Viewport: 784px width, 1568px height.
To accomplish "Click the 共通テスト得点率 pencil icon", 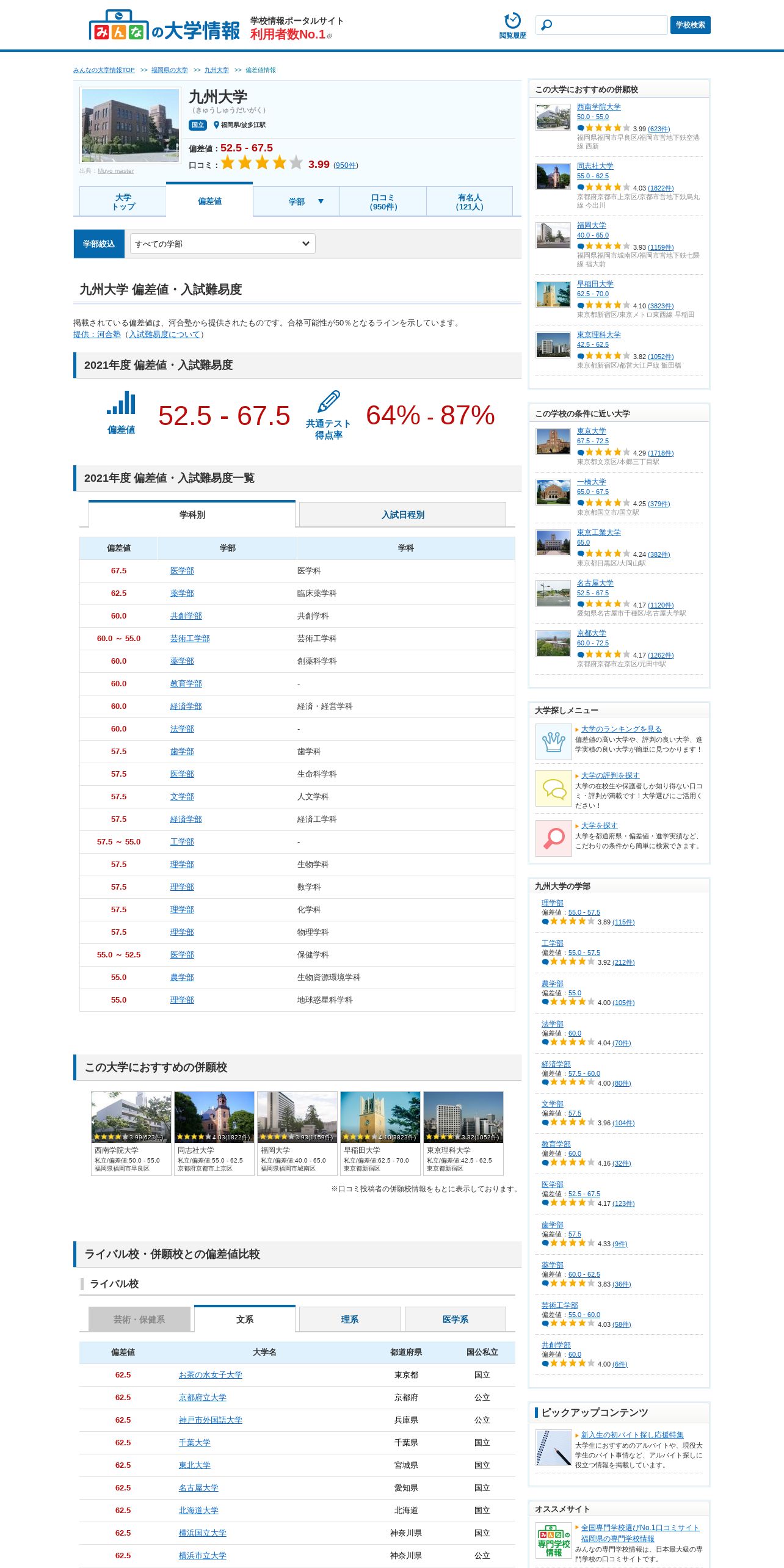I will pos(328,402).
